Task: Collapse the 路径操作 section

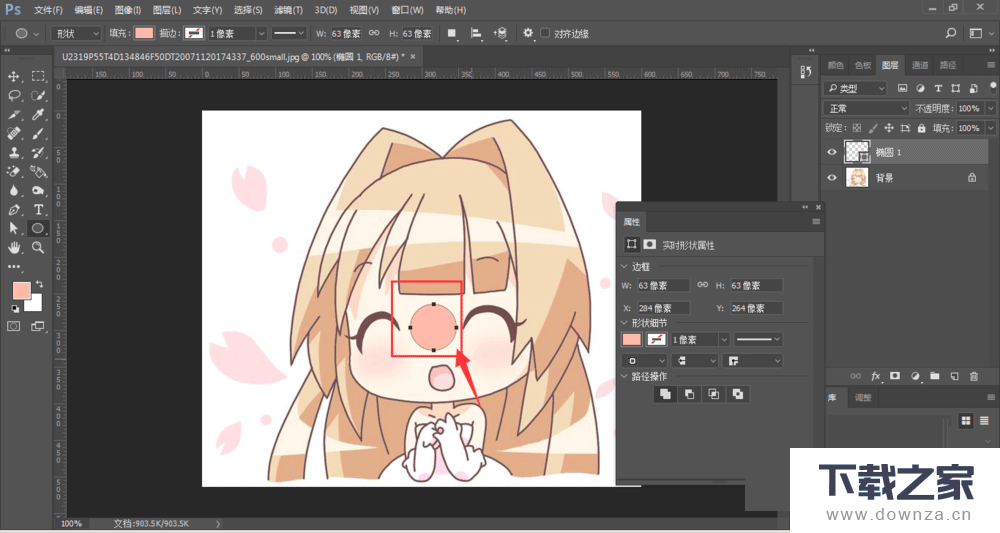Action: click(624, 376)
